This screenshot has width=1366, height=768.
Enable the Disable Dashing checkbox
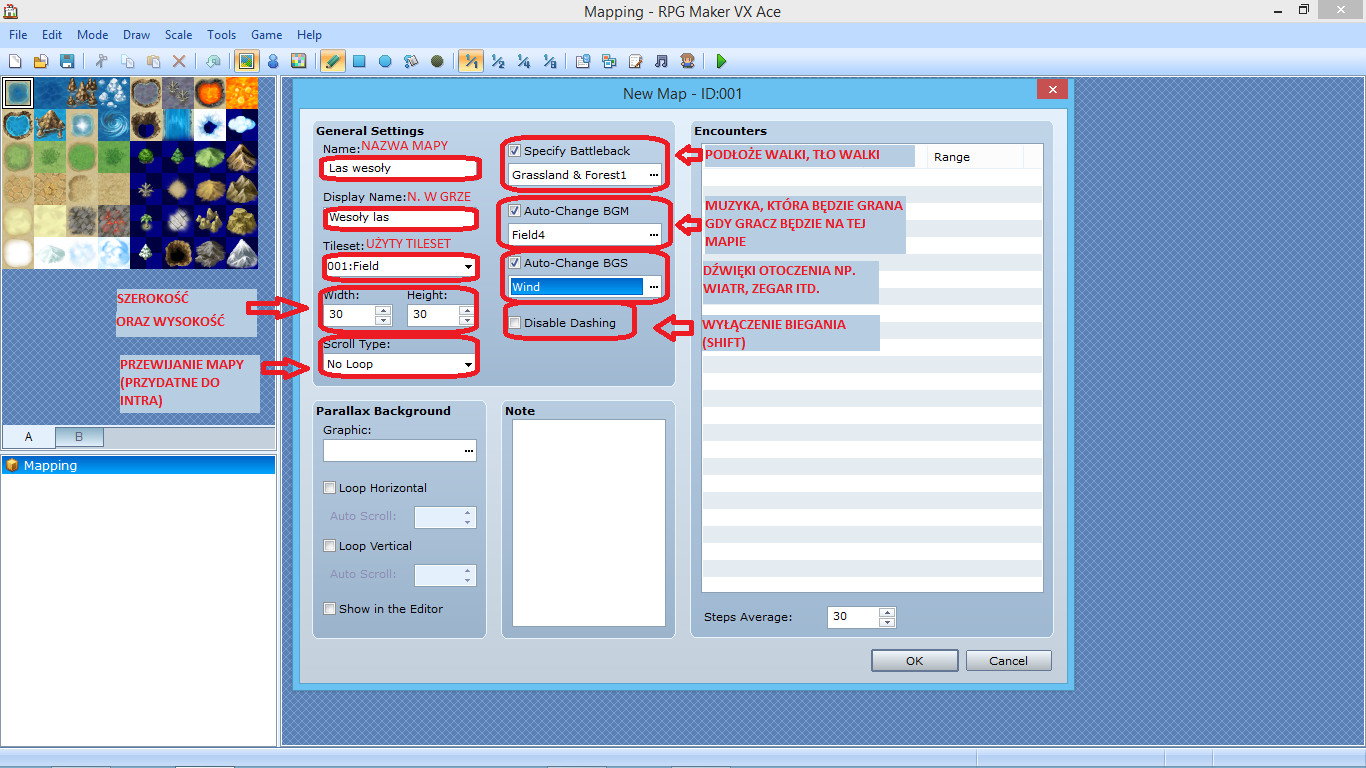515,323
